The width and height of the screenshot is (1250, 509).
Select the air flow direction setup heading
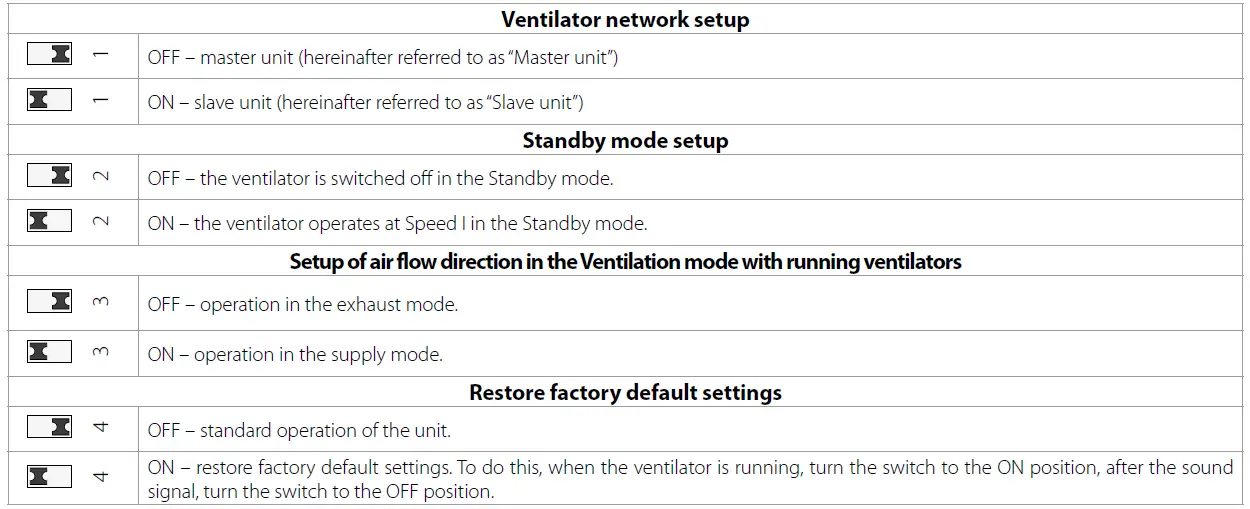[625, 262]
